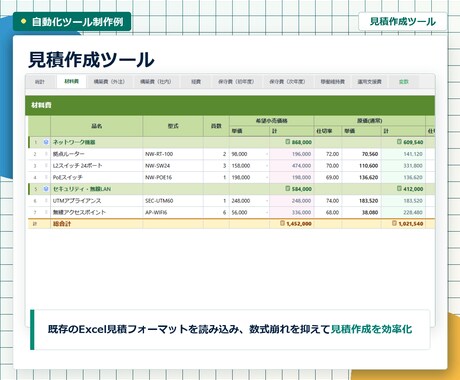
Task: Click unit price cell 98,000
Action: pyautogui.click(x=249, y=154)
